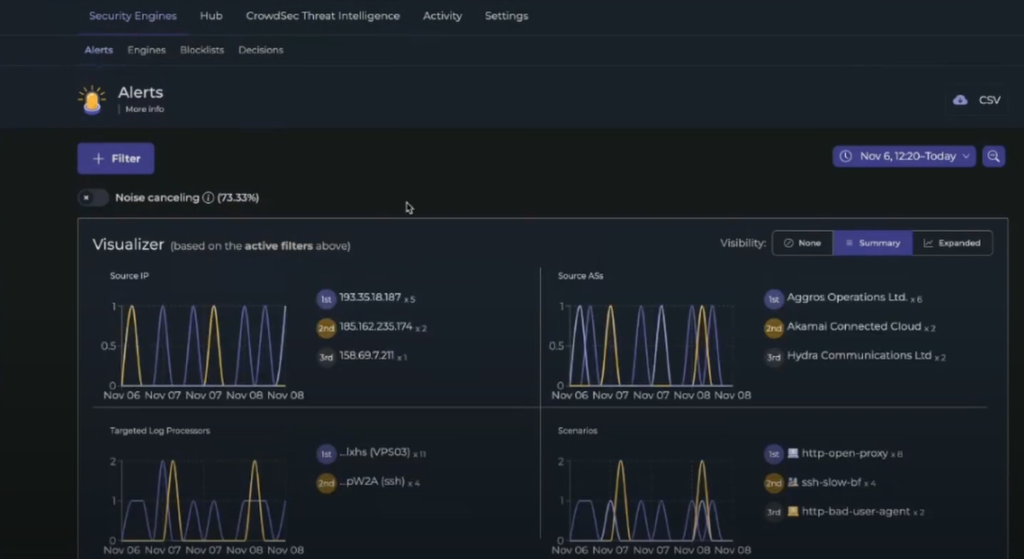
Task: Click 3rd badge beside Hydra Communications Ltd
Action: (773, 357)
